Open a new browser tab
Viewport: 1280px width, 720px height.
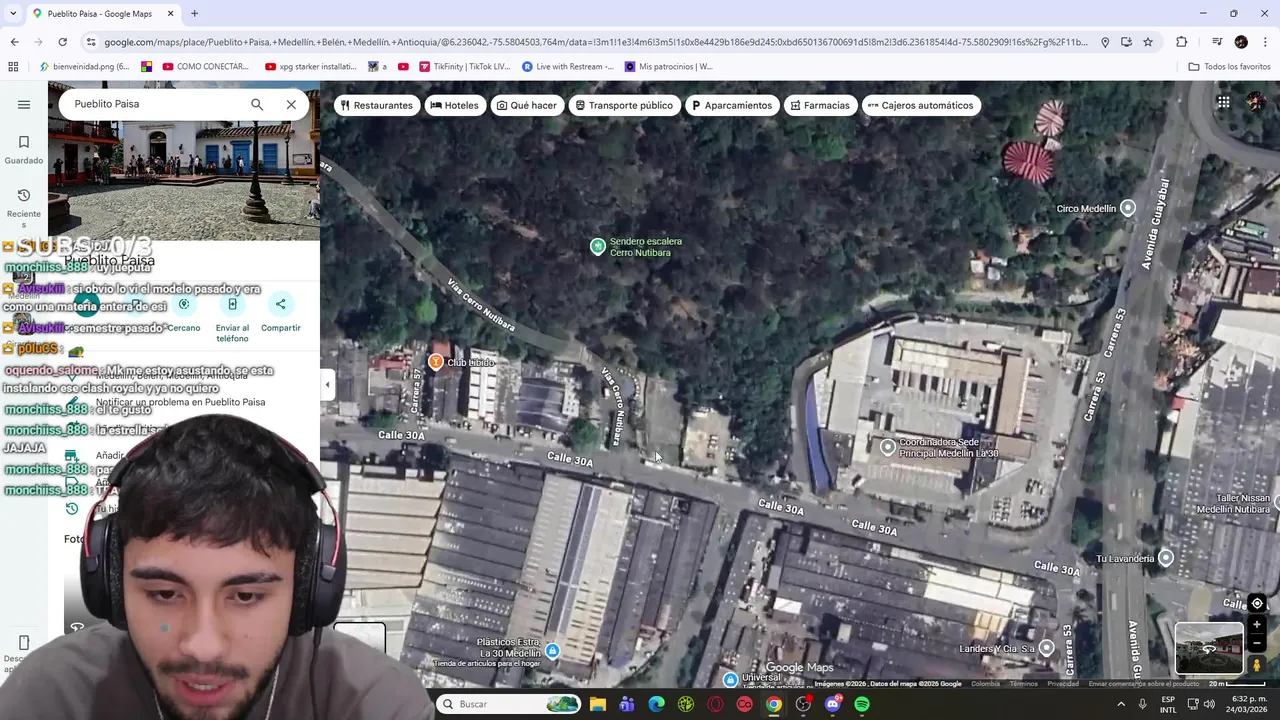point(194,14)
